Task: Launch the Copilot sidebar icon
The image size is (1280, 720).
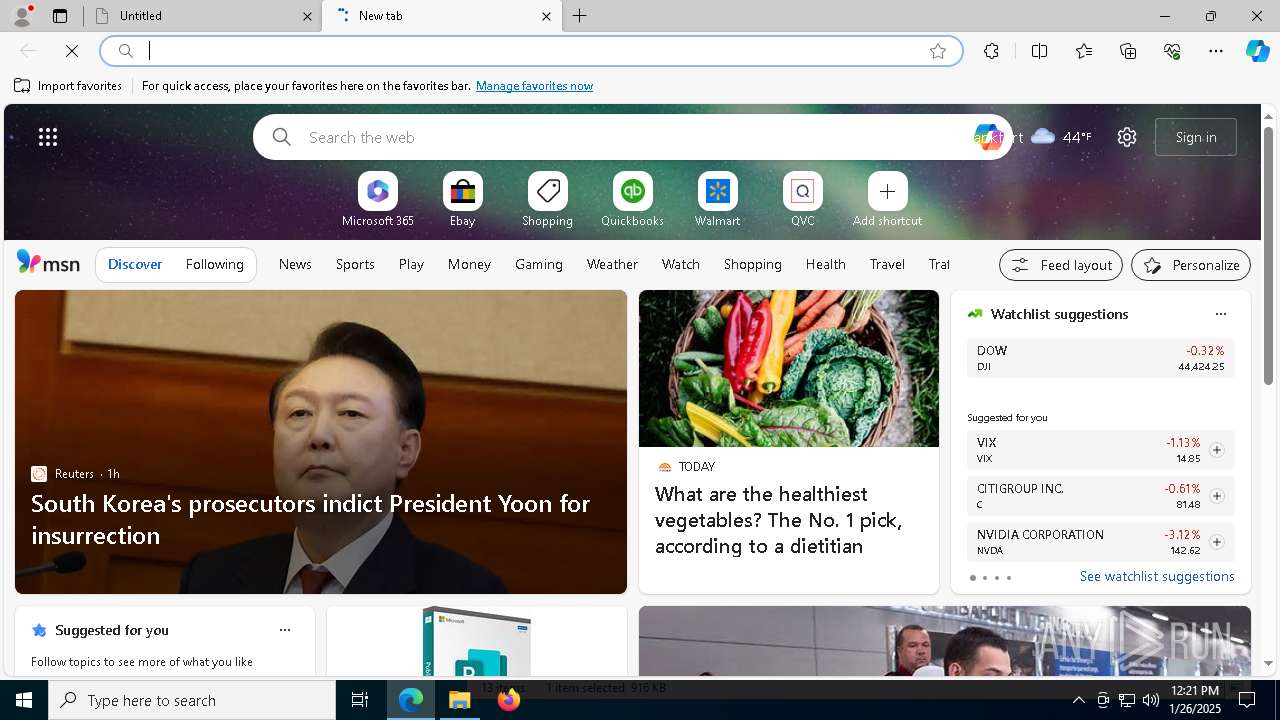Action: click(x=1257, y=51)
